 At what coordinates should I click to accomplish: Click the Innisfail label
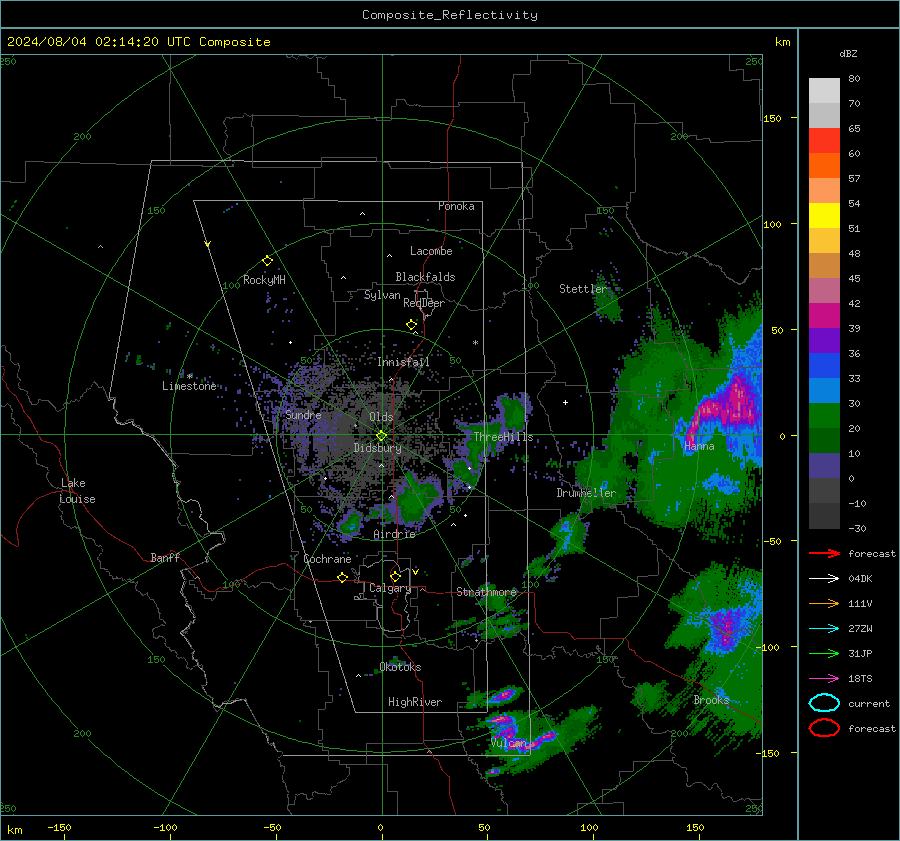(x=403, y=362)
